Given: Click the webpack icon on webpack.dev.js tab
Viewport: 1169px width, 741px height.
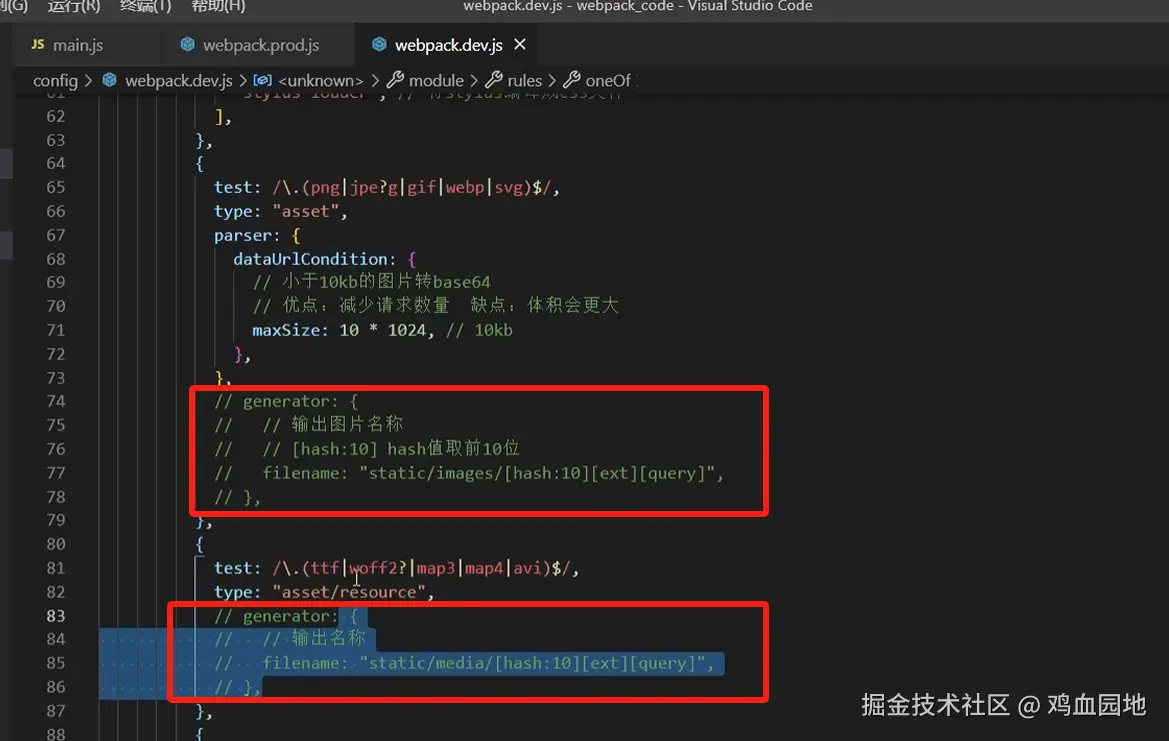Looking at the screenshot, I should (379, 45).
